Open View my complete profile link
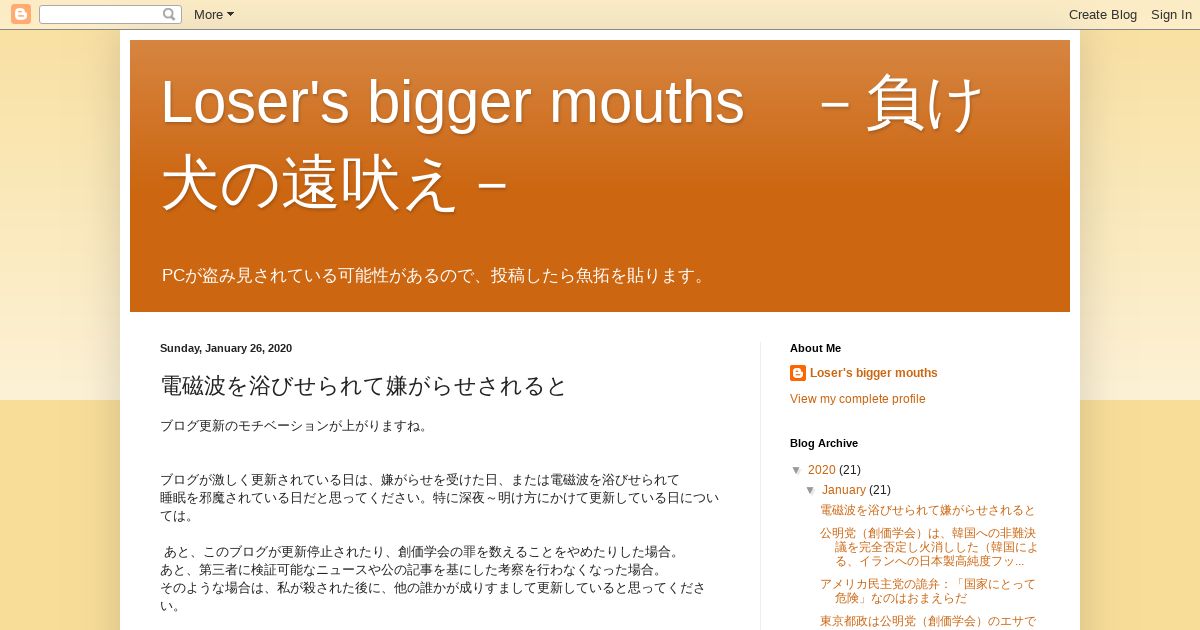1200x630 pixels. point(858,399)
